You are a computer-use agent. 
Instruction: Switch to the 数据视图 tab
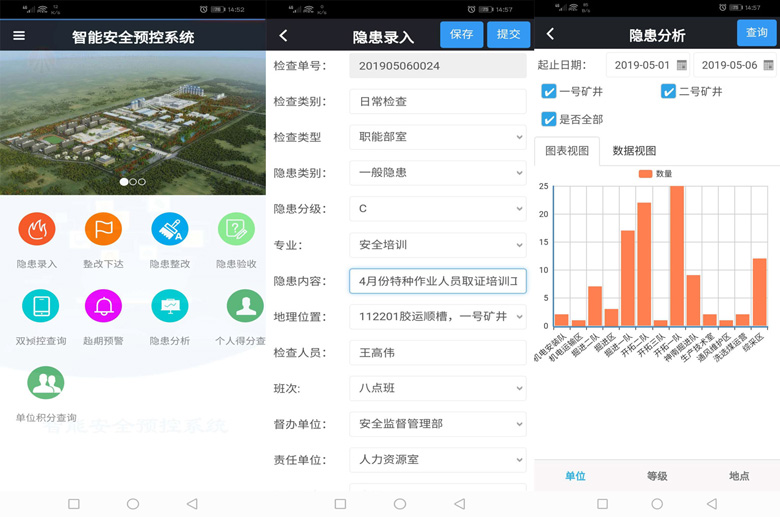(x=634, y=151)
